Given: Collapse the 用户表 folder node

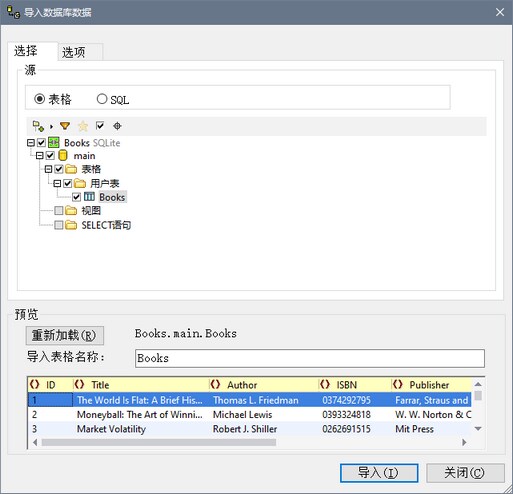Looking at the screenshot, I should coord(57,183).
